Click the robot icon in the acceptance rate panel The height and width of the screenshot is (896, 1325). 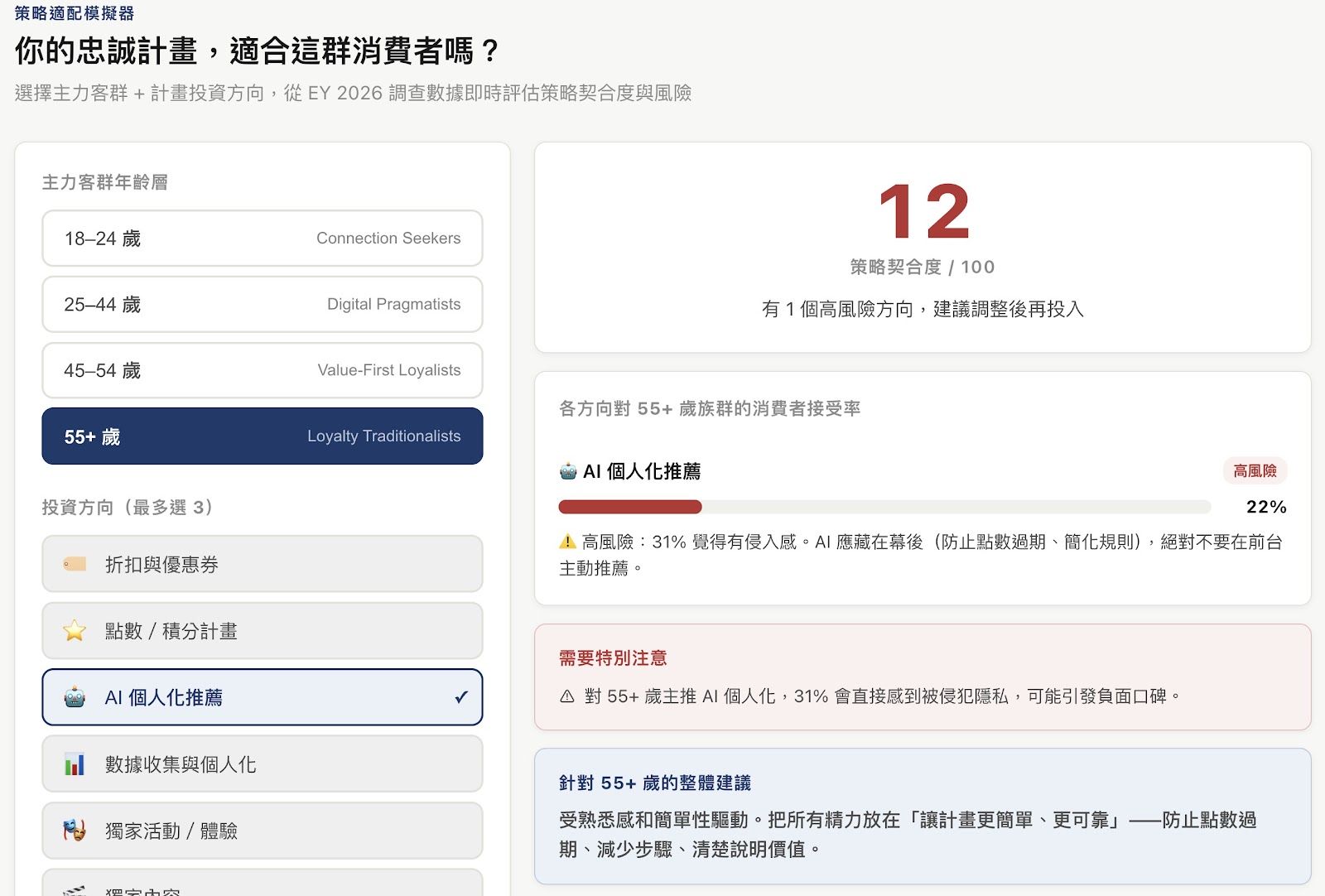pyautogui.click(x=568, y=471)
